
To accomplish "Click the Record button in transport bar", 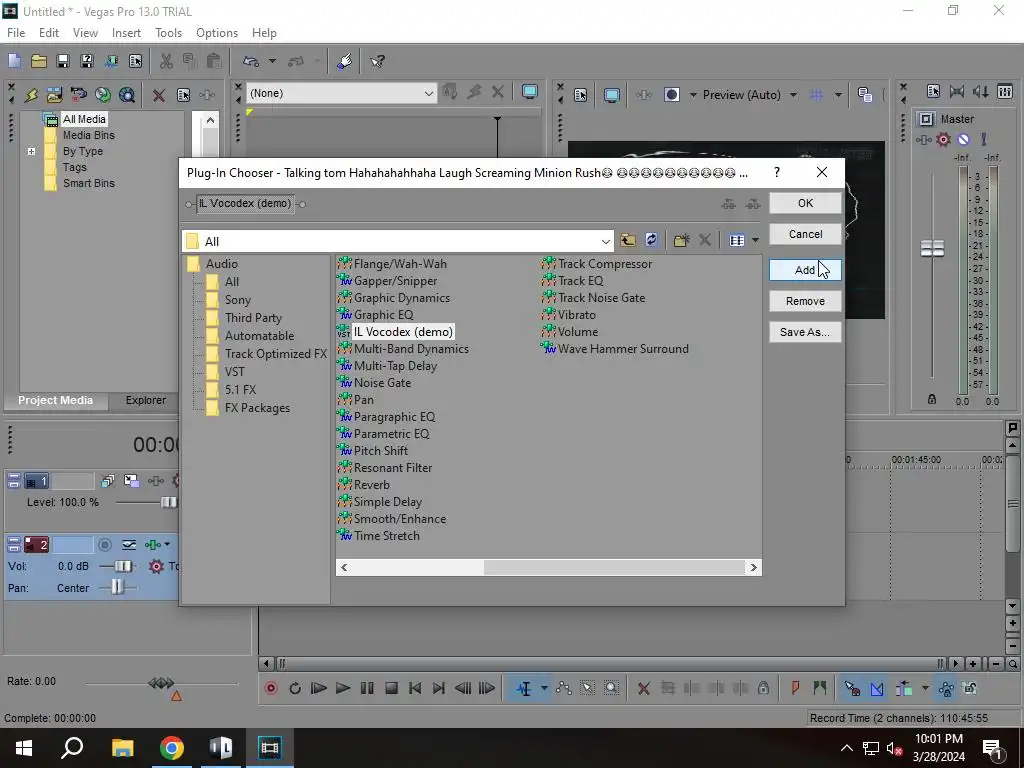I will click(x=271, y=688).
